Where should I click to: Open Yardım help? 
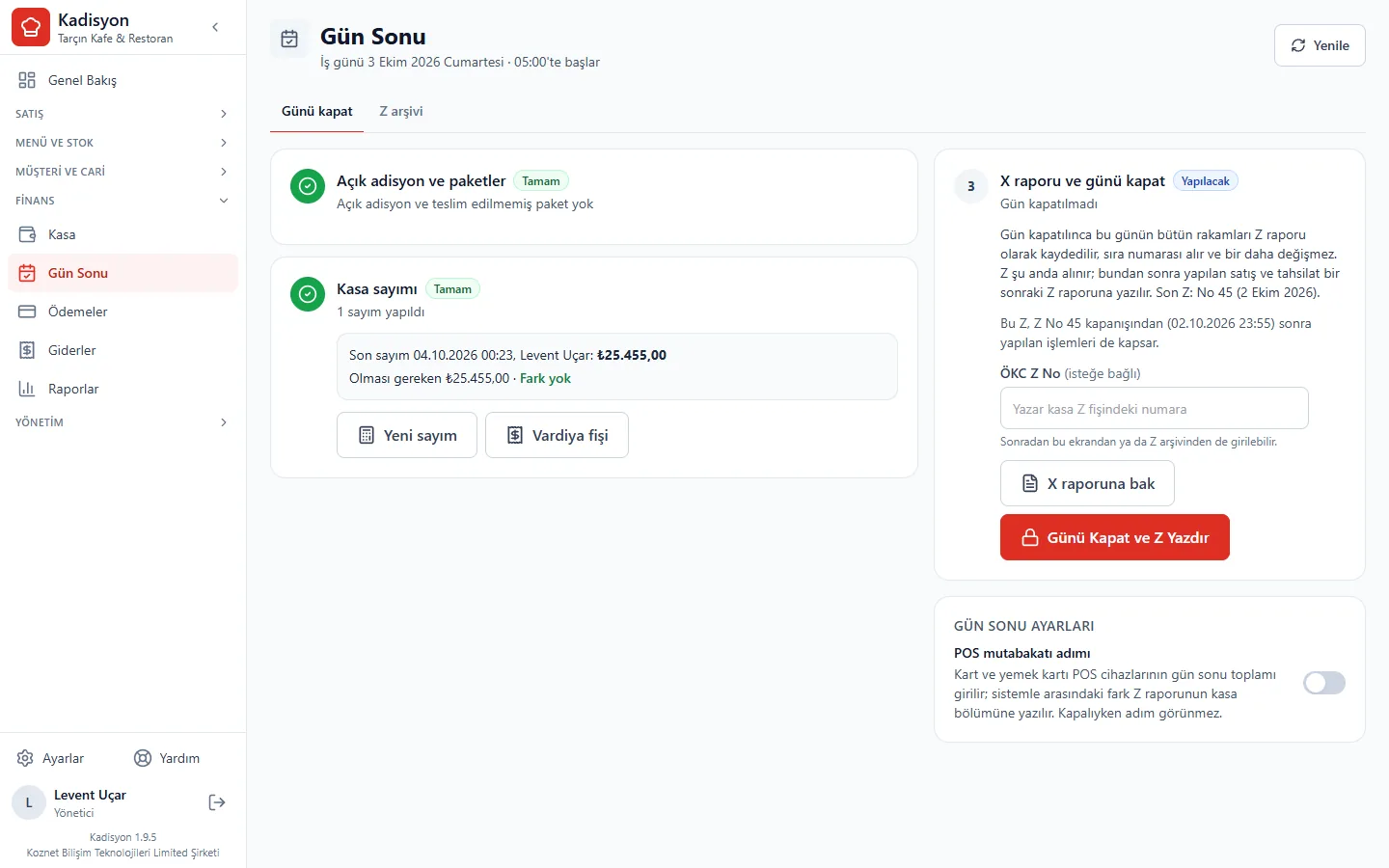click(x=167, y=758)
